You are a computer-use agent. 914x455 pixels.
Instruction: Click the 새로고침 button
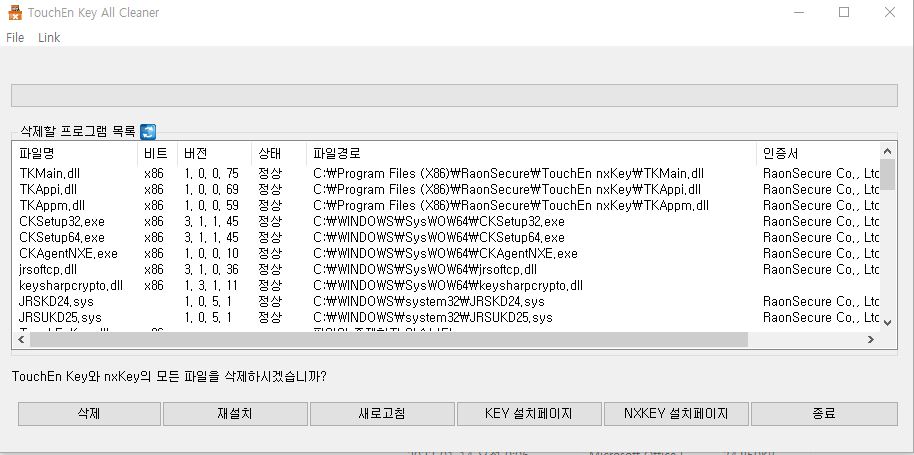382,414
